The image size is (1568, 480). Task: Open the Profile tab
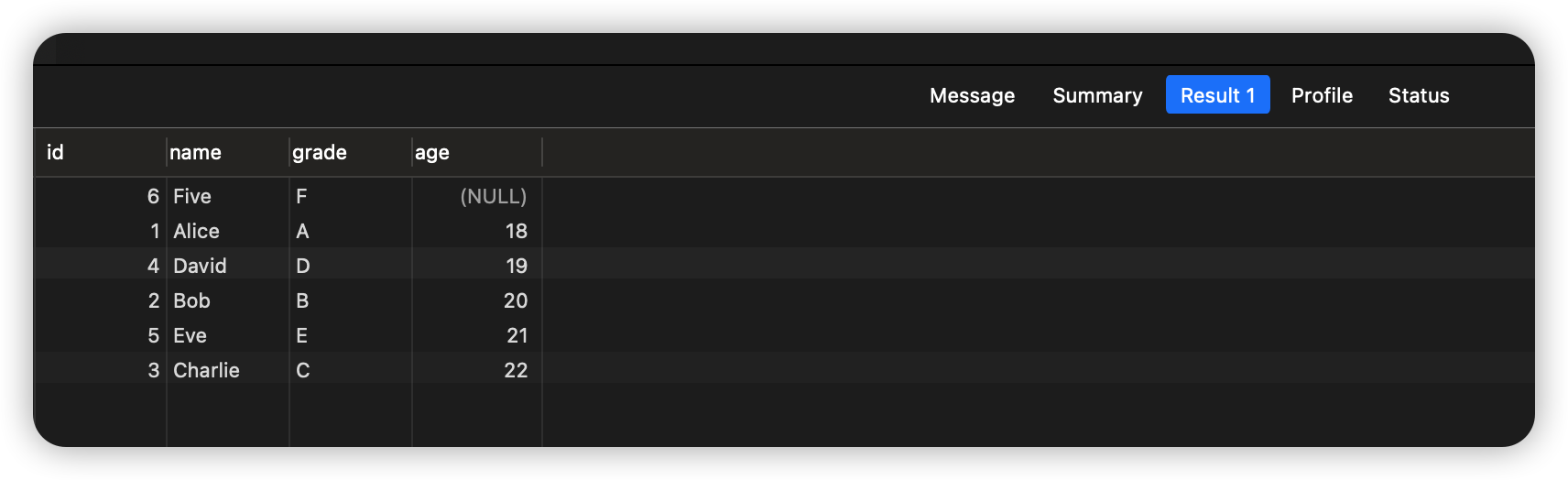1322,95
